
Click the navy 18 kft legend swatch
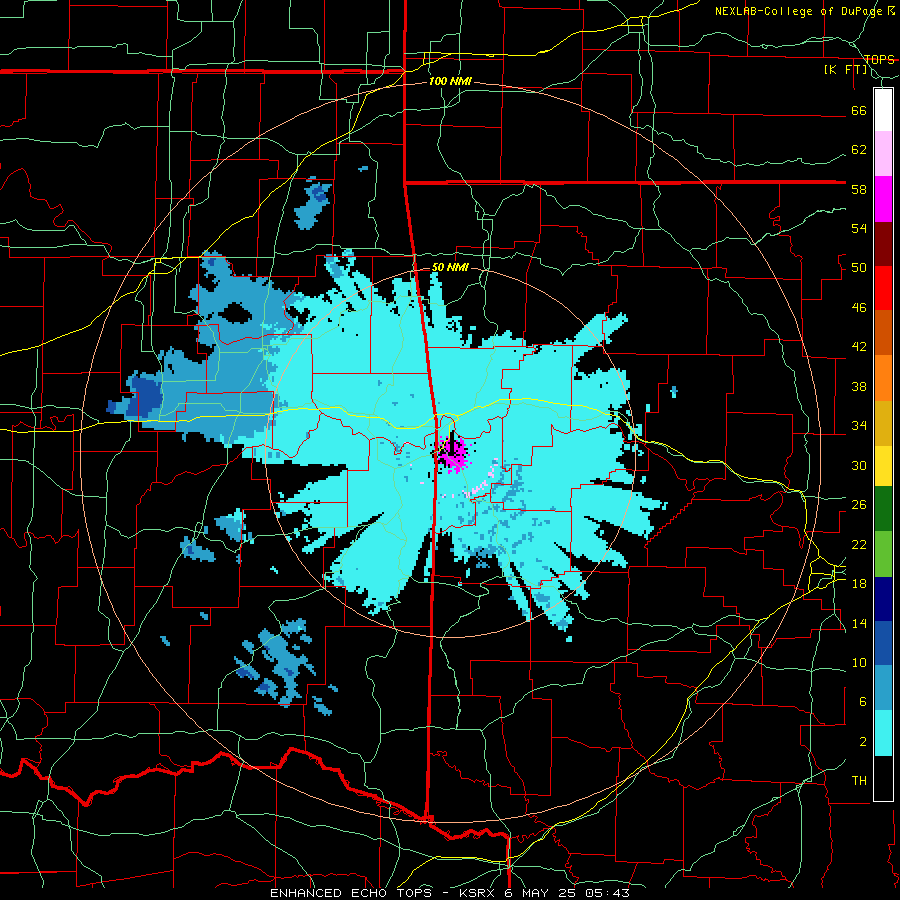coord(883,599)
